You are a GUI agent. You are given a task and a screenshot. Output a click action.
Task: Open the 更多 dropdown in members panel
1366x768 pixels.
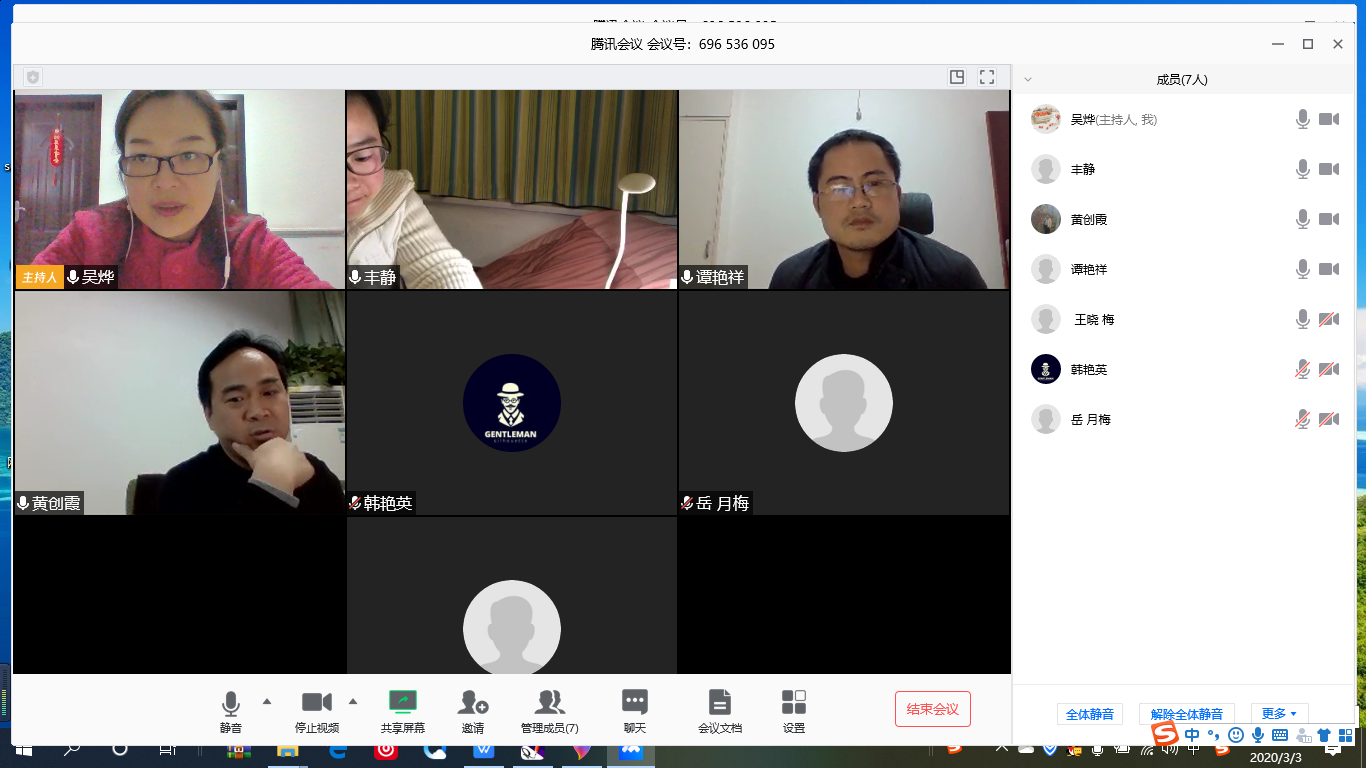(x=1278, y=714)
